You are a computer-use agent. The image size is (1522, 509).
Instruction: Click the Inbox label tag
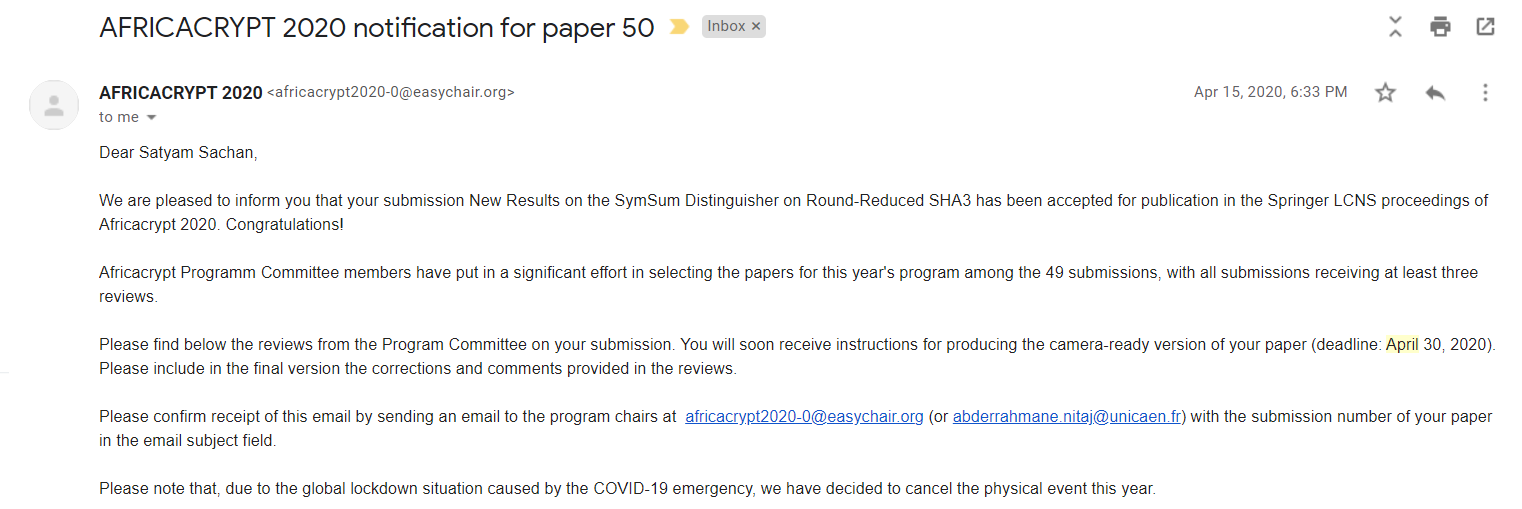pyautogui.click(x=727, y=27)
